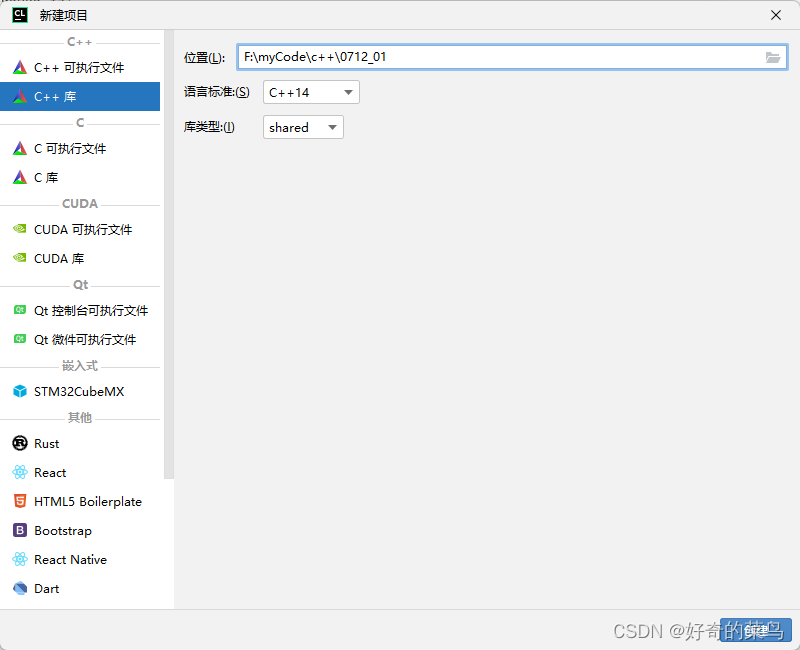
Task: Click the Bootstrap template icon
Action: coord(21,530)
